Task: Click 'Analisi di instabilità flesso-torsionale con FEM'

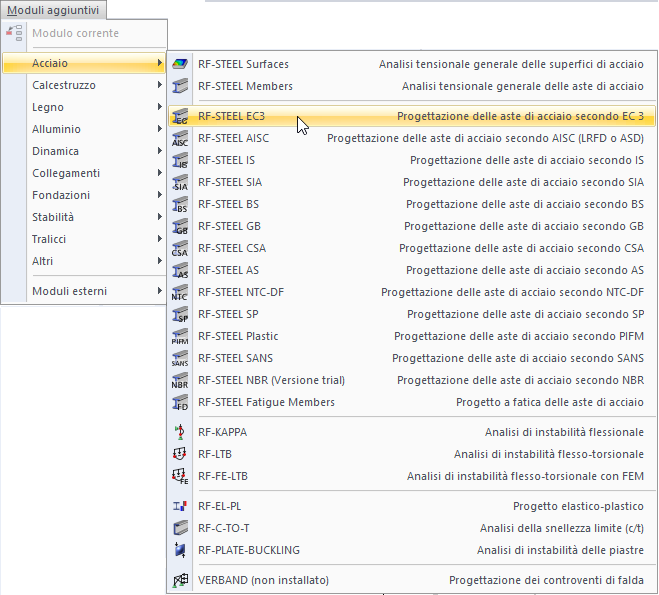Action: click(x=525, y=476)
